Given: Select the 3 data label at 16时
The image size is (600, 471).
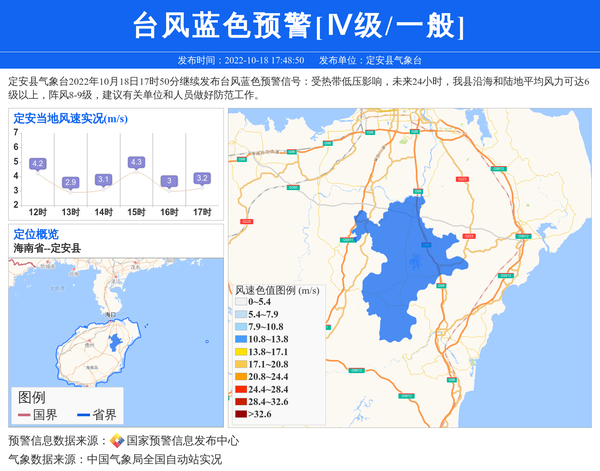Looking at the screenshot, I should pyautogui.click(x=169, y=181).
